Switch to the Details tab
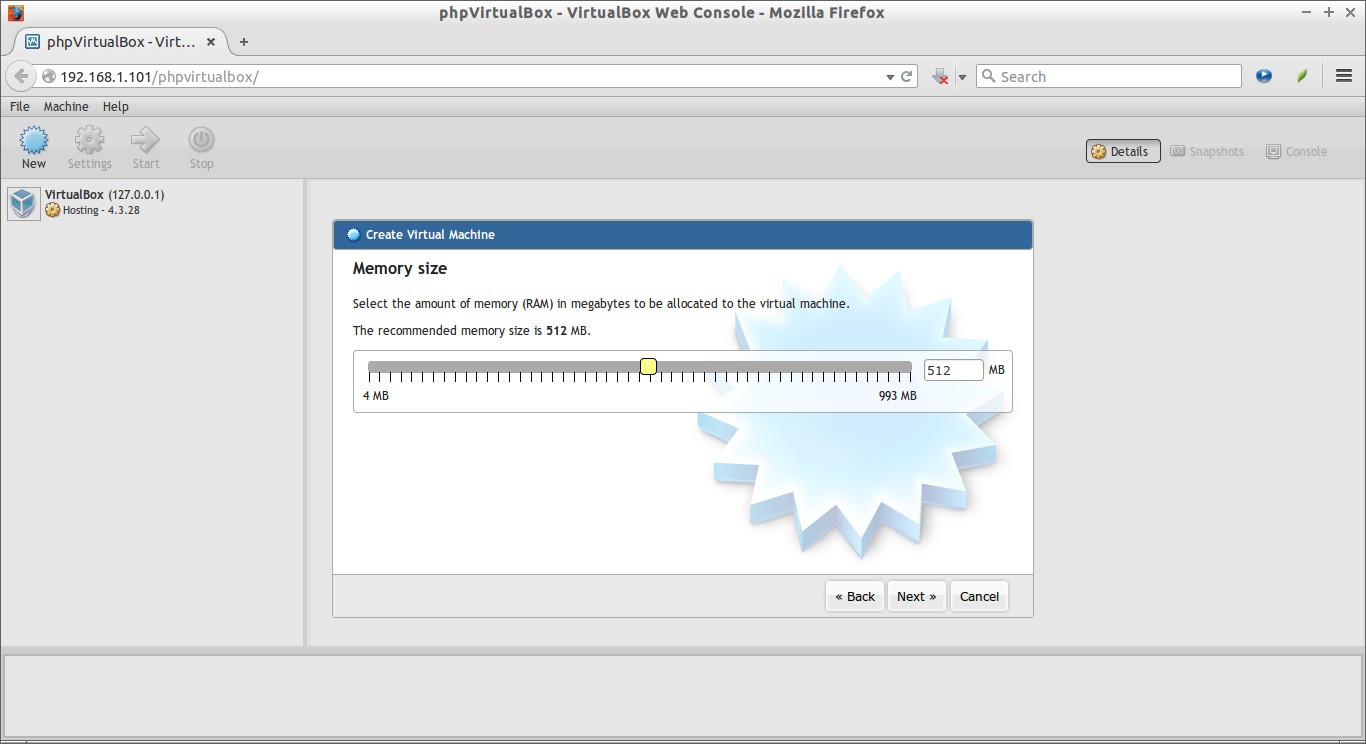The height and width of the screenshot is (744, 1366). [x=1123, y=151]
